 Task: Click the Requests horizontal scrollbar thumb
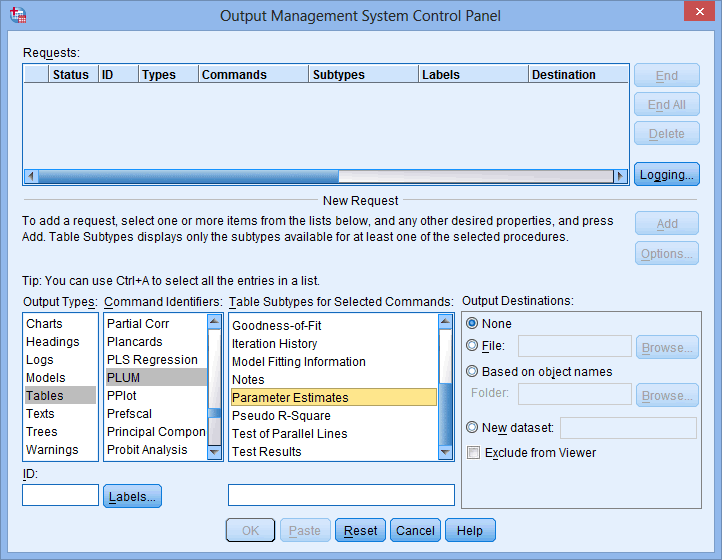(x=188, y=176)
